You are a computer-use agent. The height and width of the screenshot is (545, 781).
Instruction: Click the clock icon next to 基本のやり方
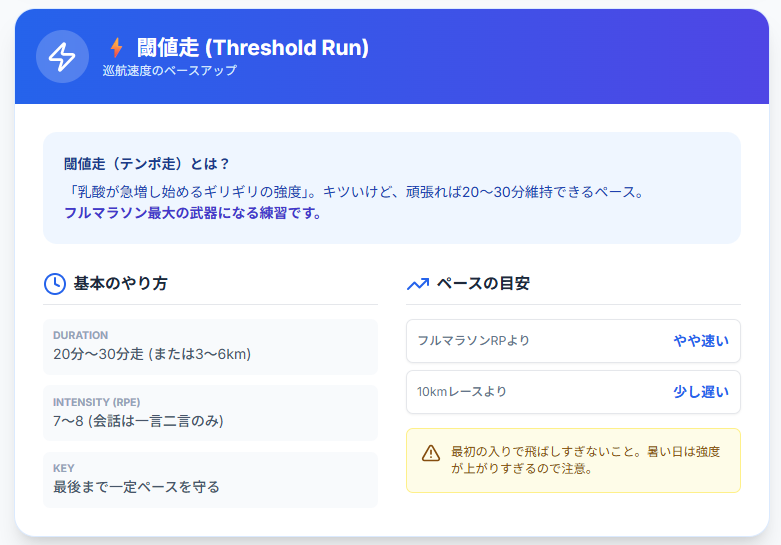[x=54, y=284]
